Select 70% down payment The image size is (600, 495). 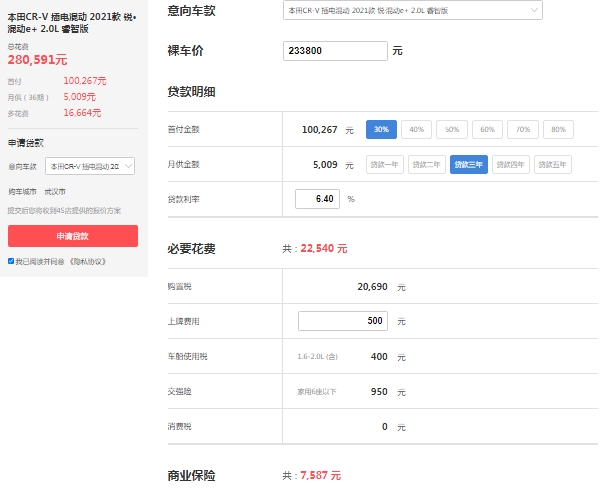point(522,130)
